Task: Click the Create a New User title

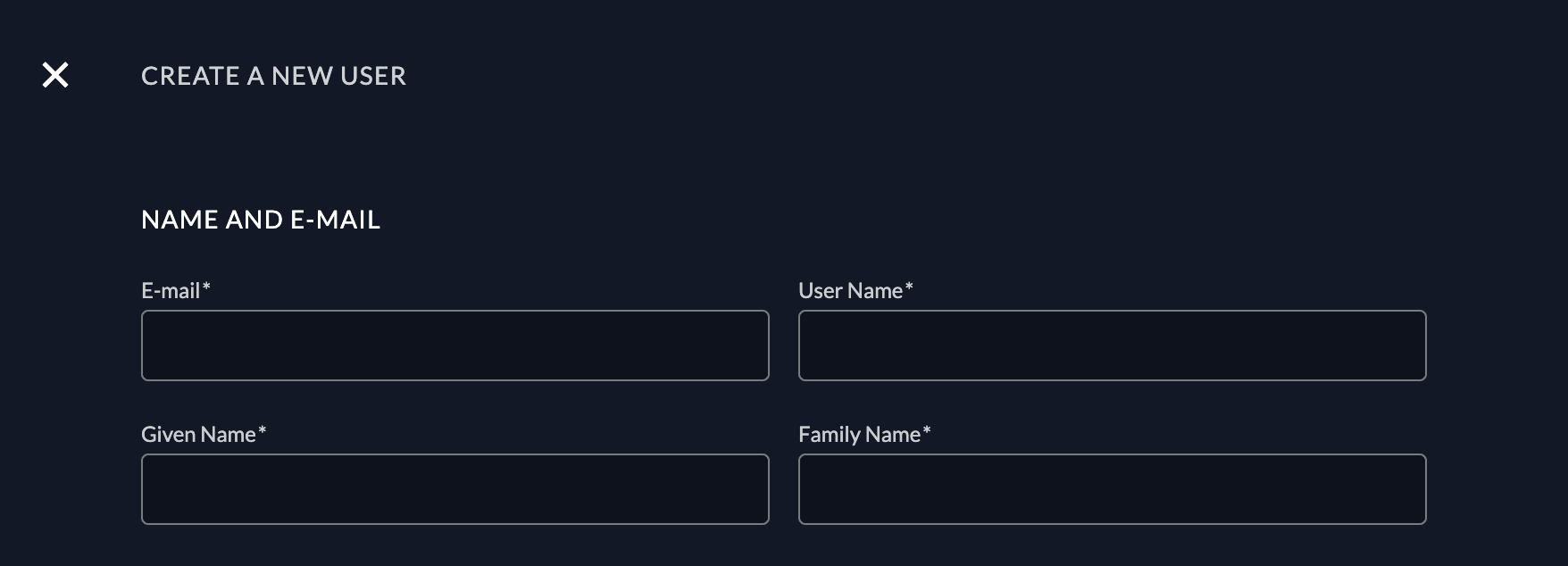Action: [x=273, y=76]
